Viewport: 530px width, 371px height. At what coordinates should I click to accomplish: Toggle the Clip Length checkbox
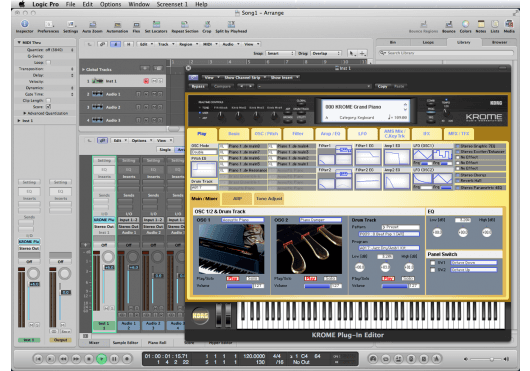click(x=48, y=100)
